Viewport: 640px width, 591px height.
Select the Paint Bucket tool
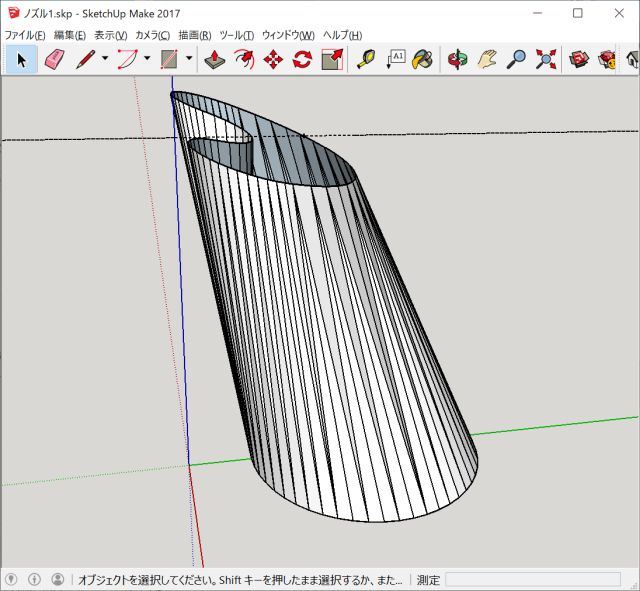tap(423, 59)
